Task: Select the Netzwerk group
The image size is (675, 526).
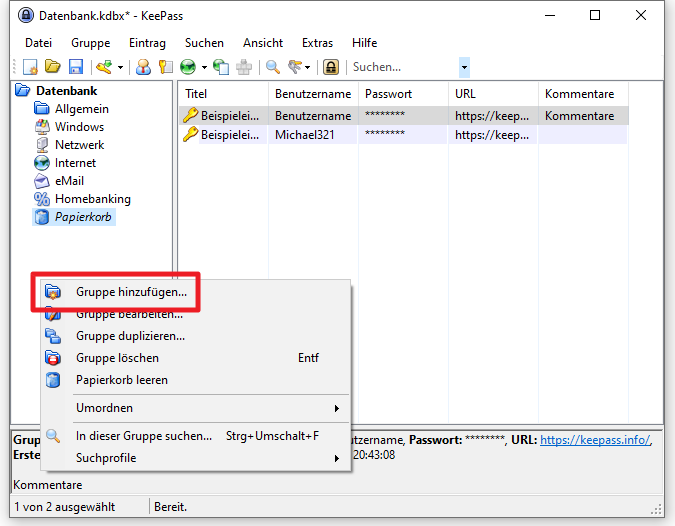Action: 79,145
